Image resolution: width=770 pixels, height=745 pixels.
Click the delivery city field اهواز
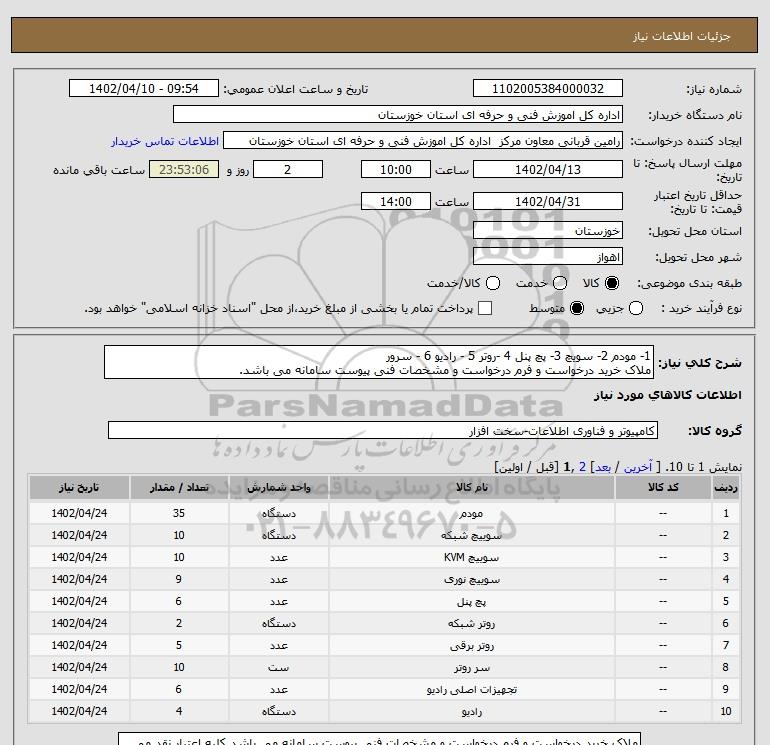(x=548, y=257)
